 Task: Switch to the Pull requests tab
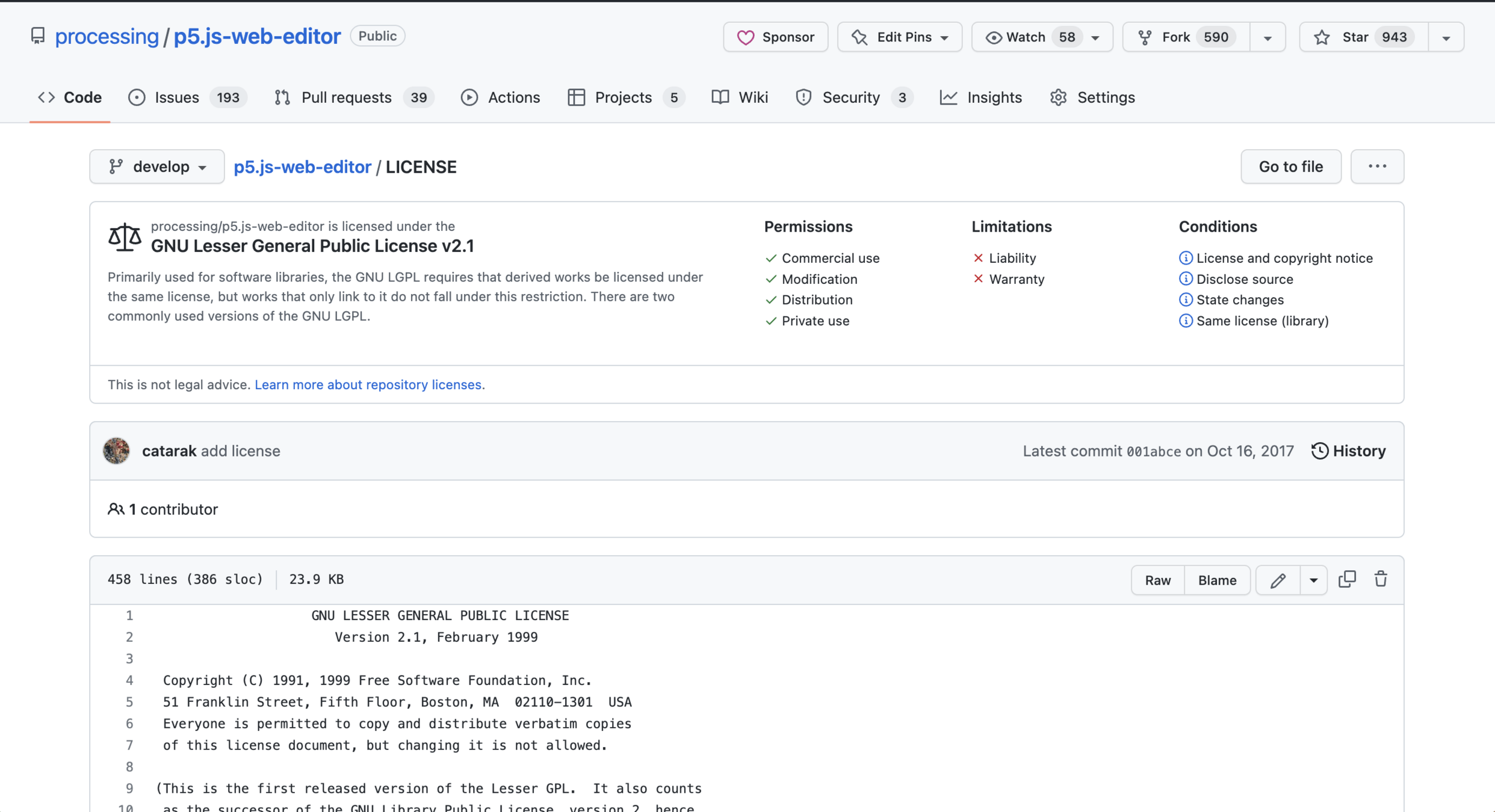[x=346, y=97]
